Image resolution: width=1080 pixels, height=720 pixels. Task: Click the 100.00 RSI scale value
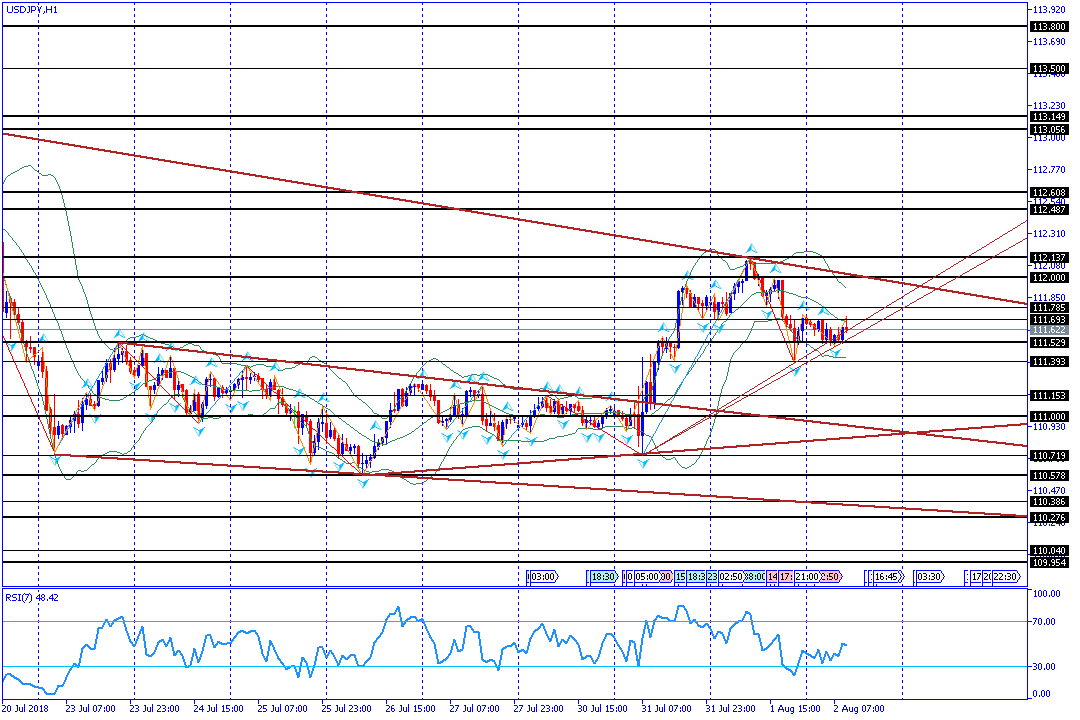click(1047, 593)
